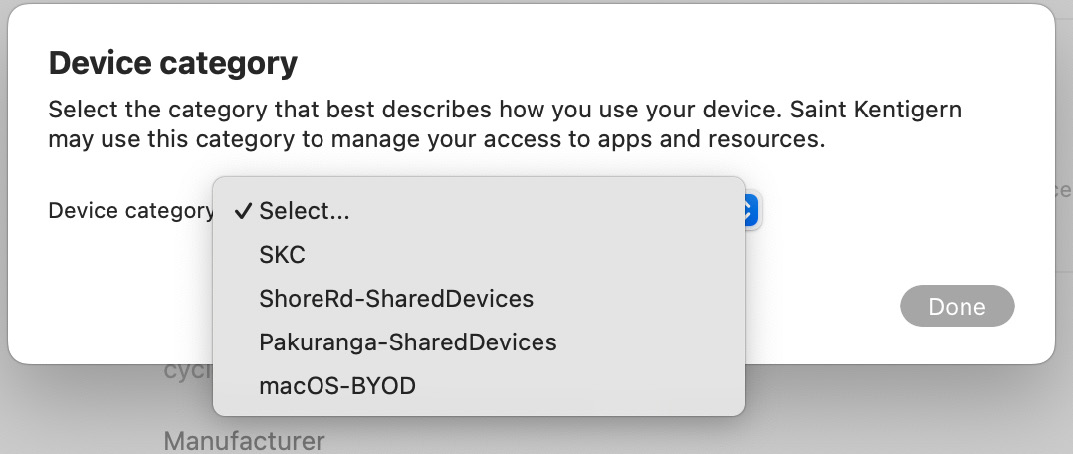Click the Device category field label
The width and height of the screenshot is (1073, 454).
point(131,211)
